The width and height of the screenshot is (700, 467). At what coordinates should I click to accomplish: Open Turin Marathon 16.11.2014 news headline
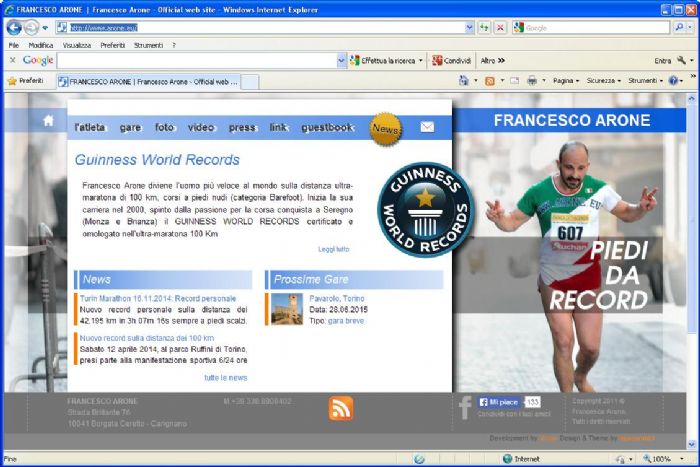pyautogui.click(x=158, y=298)
